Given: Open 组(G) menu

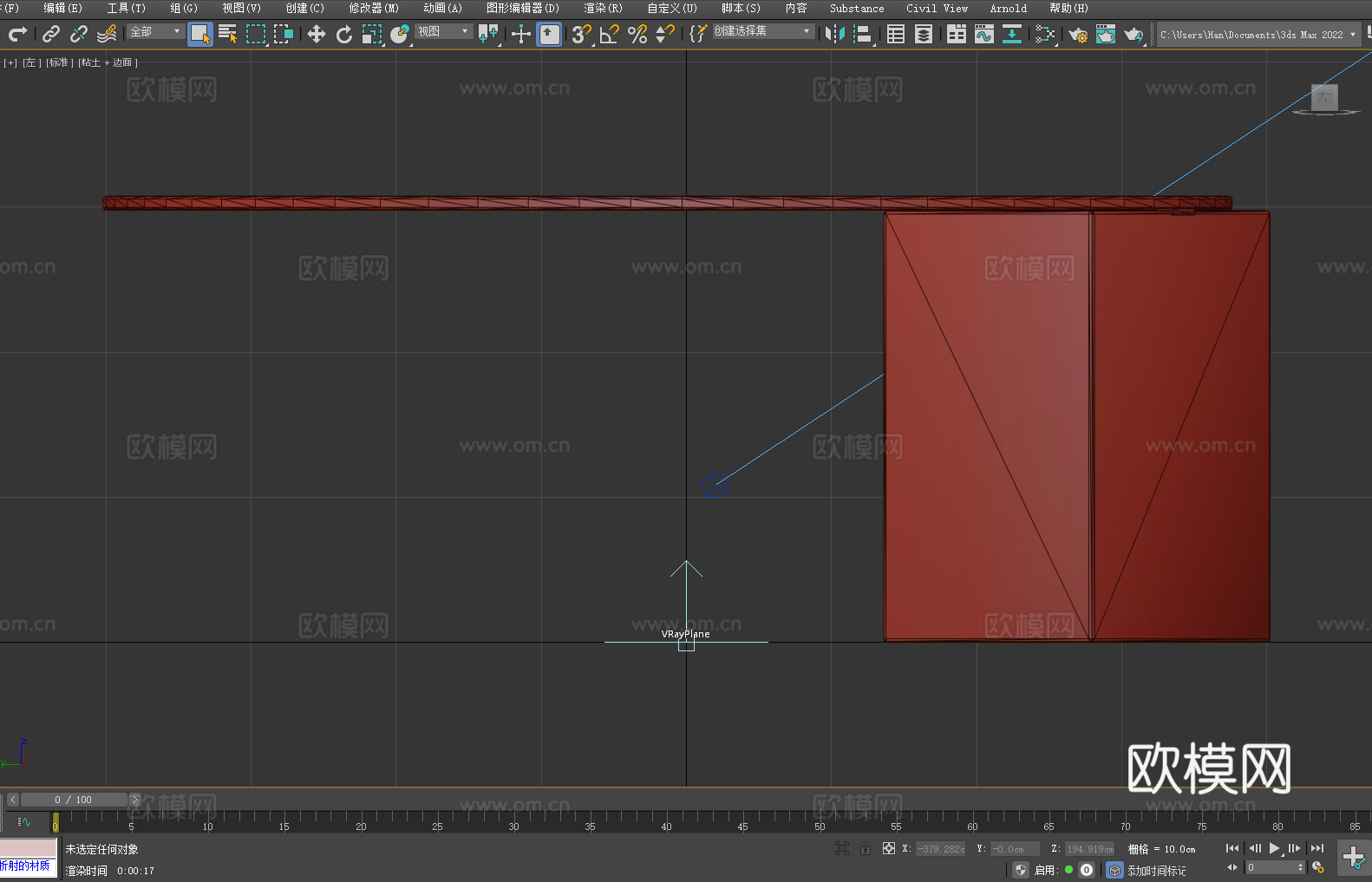Looking at the screenshot, I should tap(184, 8).
